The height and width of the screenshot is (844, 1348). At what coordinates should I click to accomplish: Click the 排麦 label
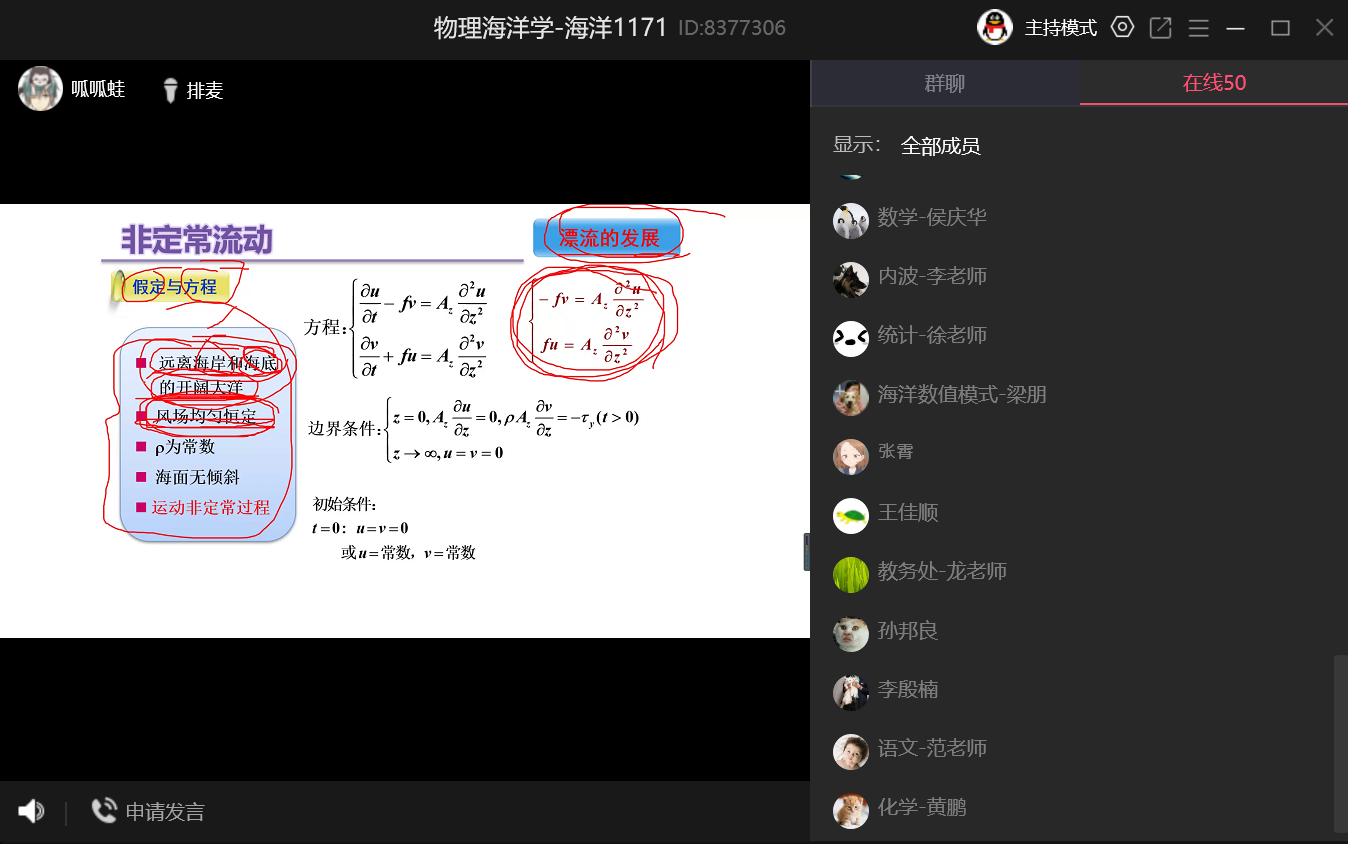coord(204,91)
